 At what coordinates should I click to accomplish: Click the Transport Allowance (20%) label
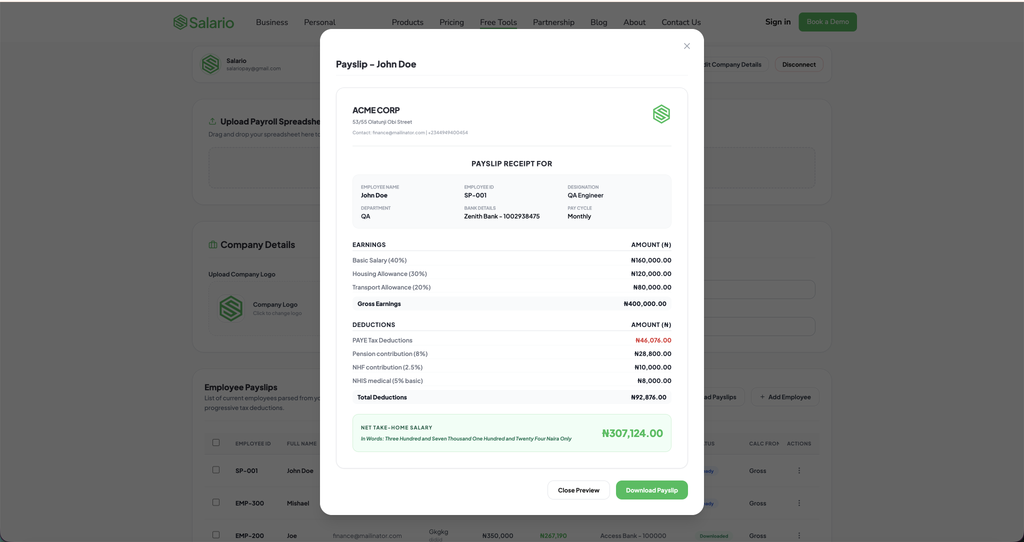click(391, 287)
